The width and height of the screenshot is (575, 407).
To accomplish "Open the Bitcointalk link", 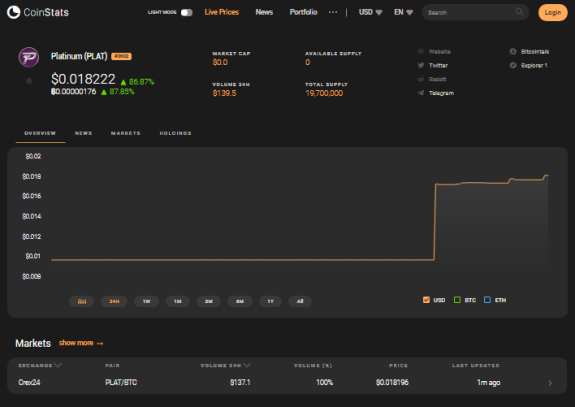I will coord(535,52).
